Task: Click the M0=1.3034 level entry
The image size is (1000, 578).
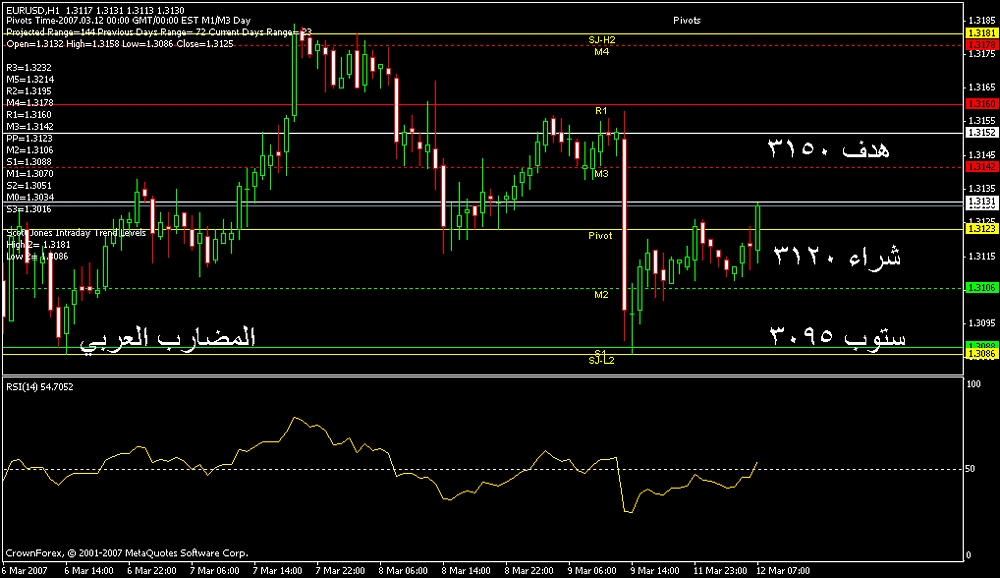Action: [30, 198]
